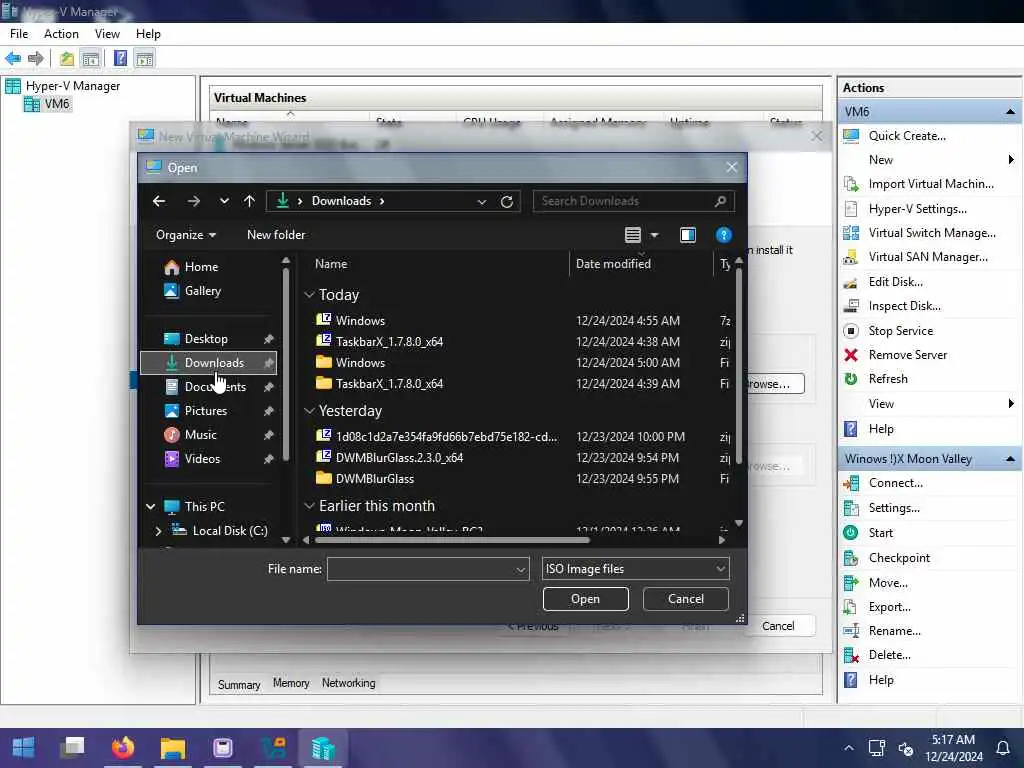Open the Windows Start menu
Viewport: 1024px width, 768px height.
click(x=24, y=747)
